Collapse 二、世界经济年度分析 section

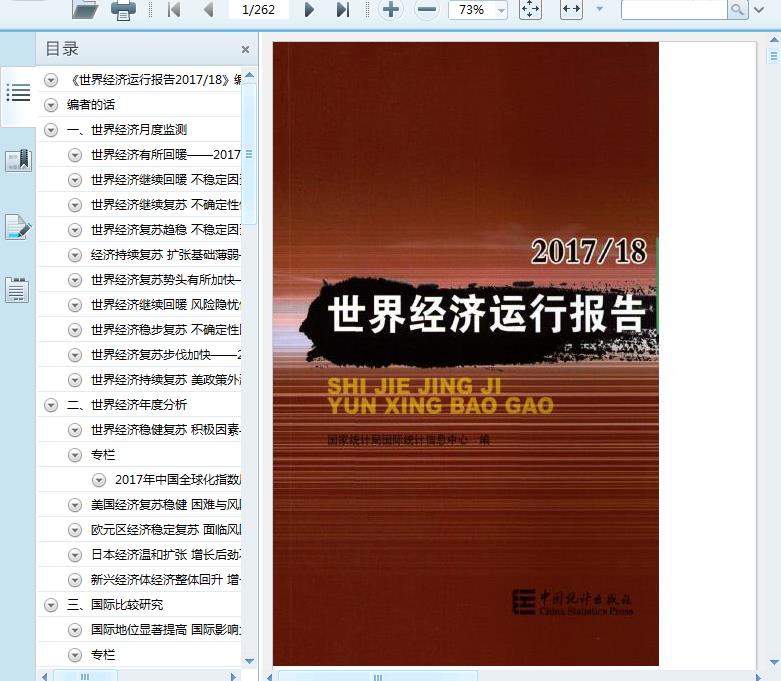(51, 405)
